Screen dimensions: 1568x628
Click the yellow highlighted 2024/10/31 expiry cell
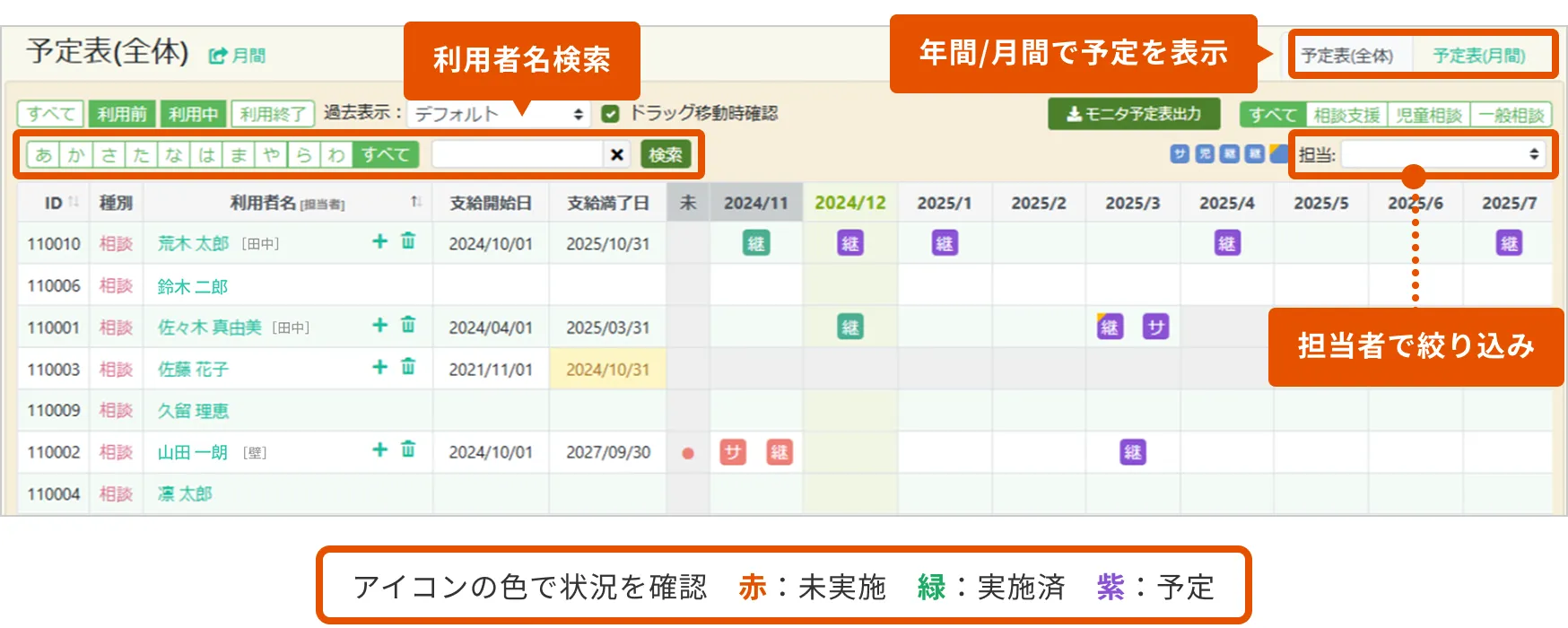tap(607, 370)
